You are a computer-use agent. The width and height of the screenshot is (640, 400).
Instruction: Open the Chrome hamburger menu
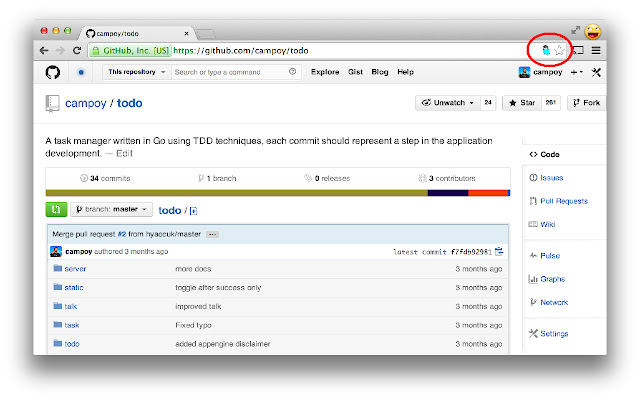coord(595,49)
